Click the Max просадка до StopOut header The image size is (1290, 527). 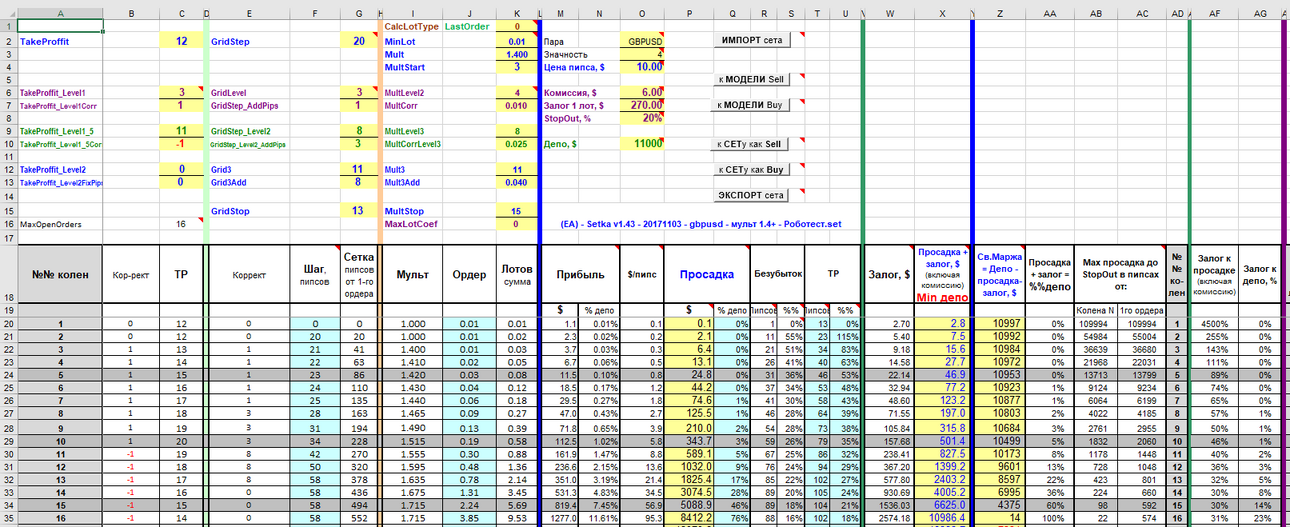1120,273
